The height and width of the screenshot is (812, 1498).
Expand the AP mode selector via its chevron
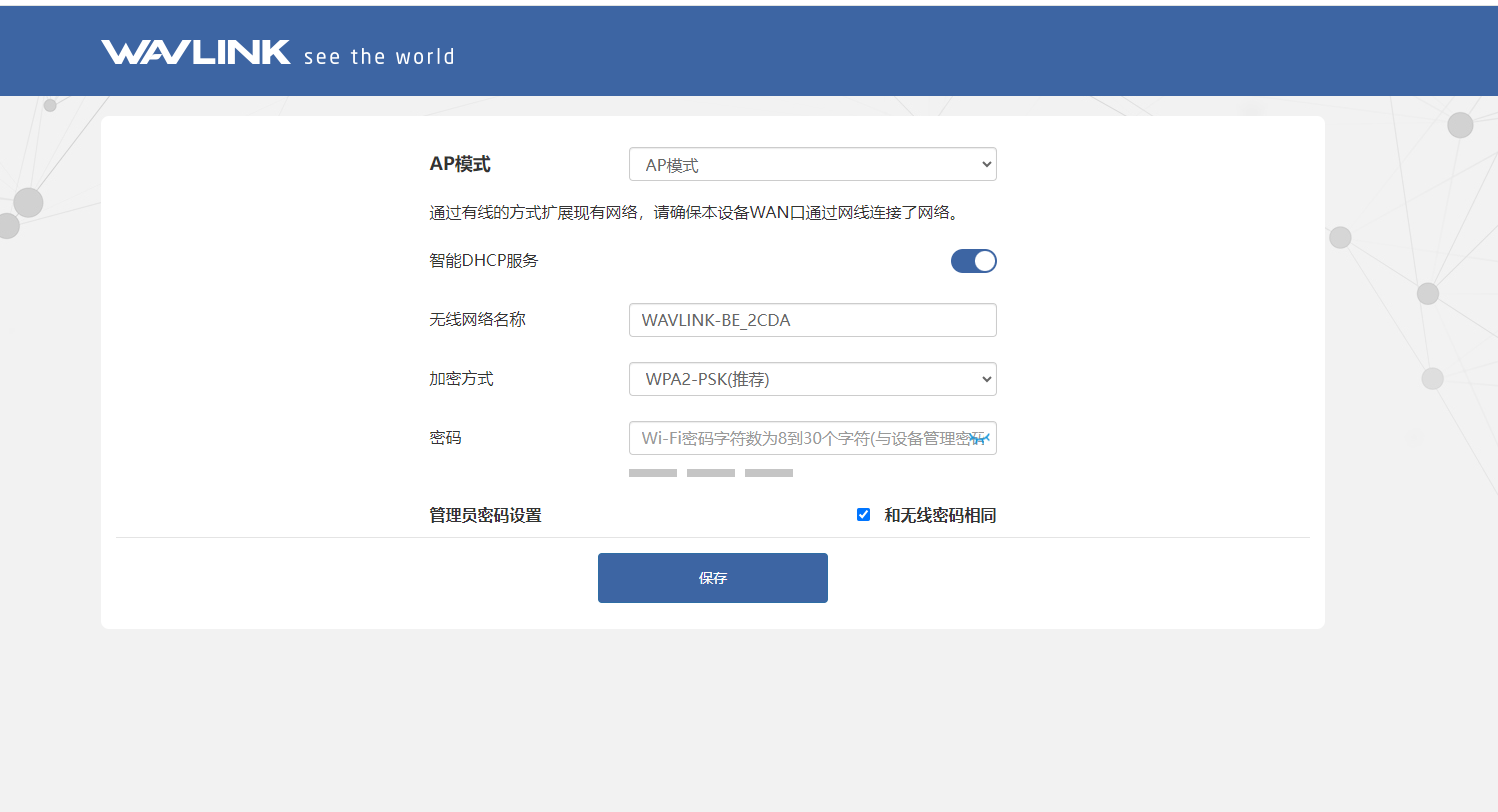coord(986,163)
